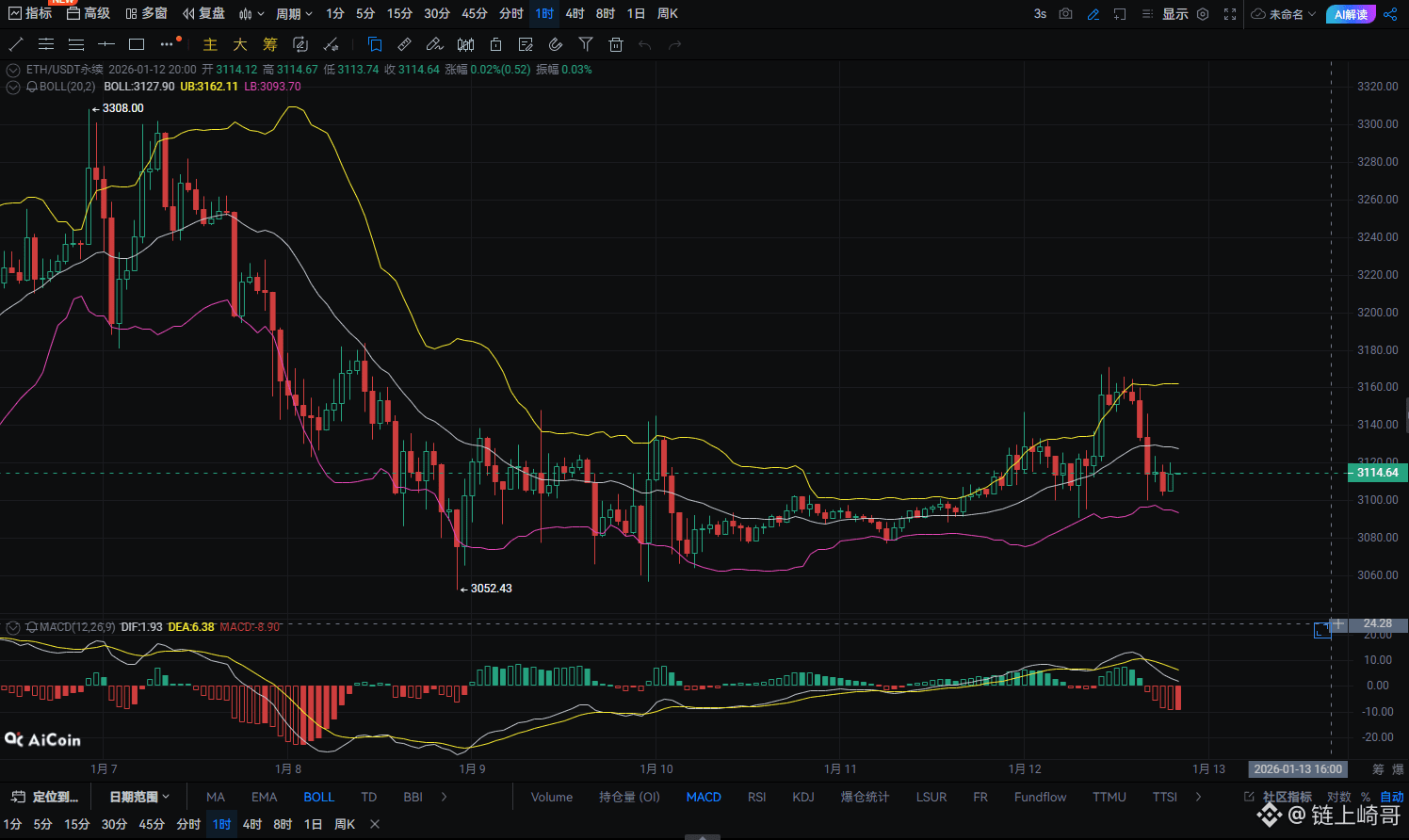Viewport: 1409px width, 840px height.
Task: Select the ruler measure tool
Action: [x=404, y=43]
